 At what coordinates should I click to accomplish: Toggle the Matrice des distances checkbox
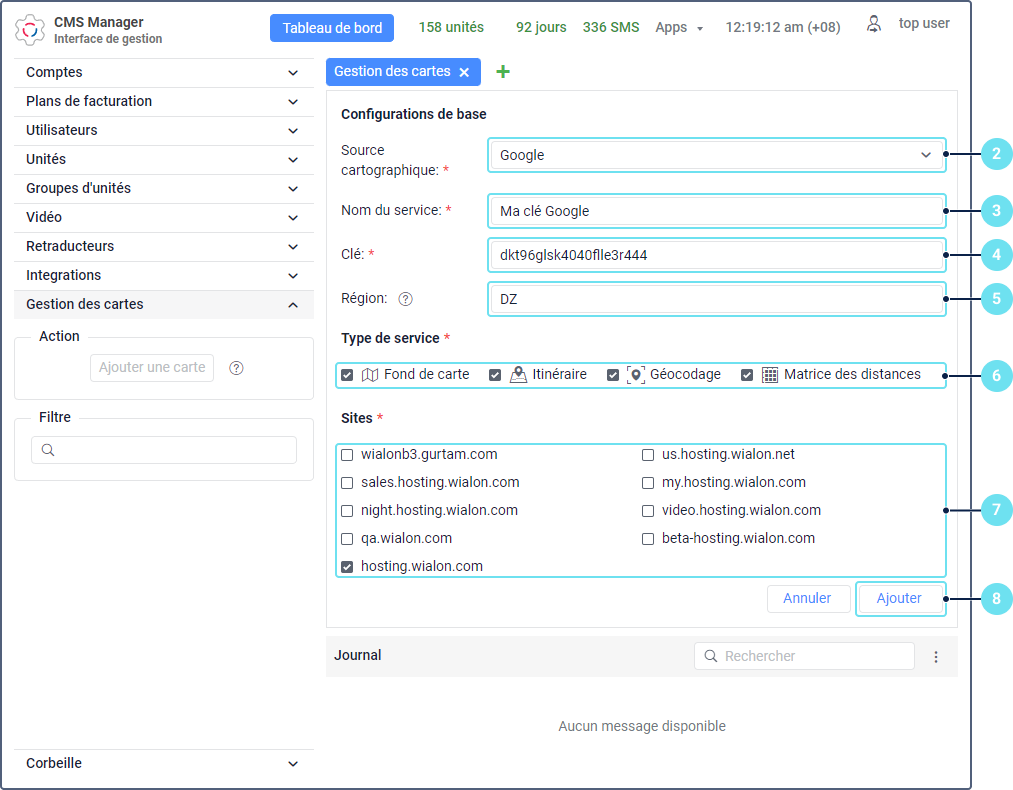pos(747,375)
